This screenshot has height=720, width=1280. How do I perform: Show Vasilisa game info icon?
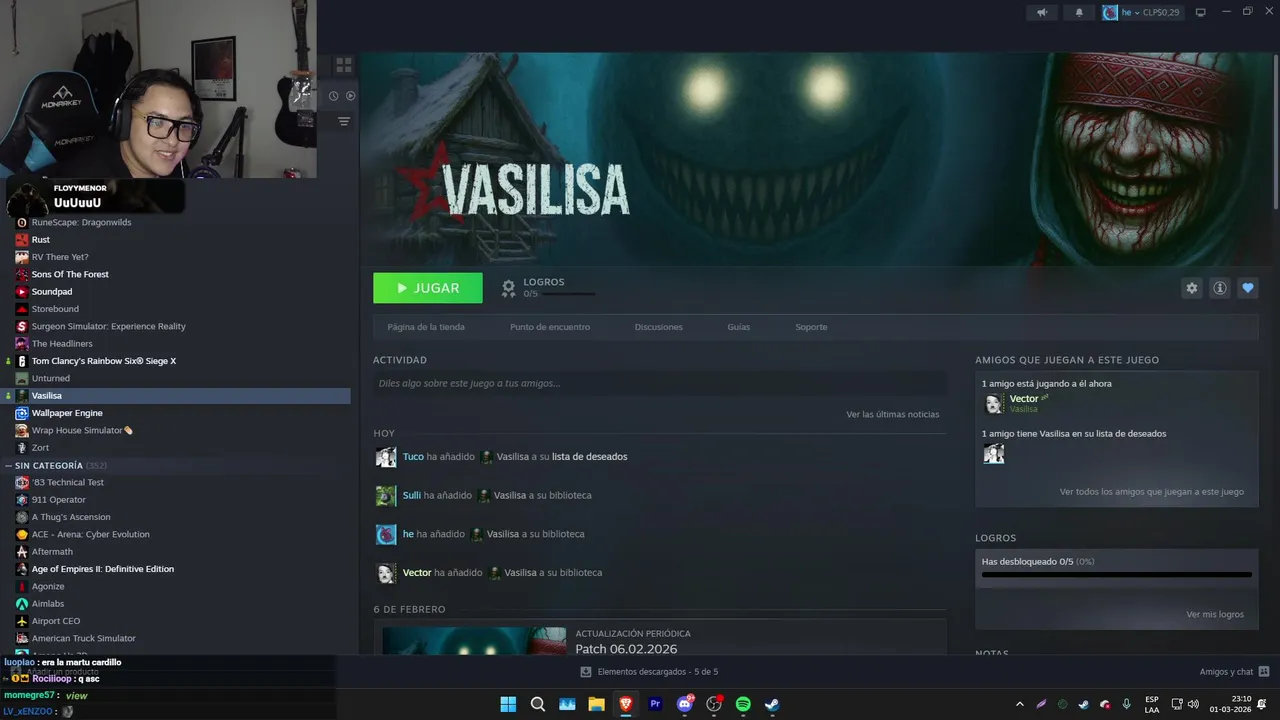click(1220, 288)
